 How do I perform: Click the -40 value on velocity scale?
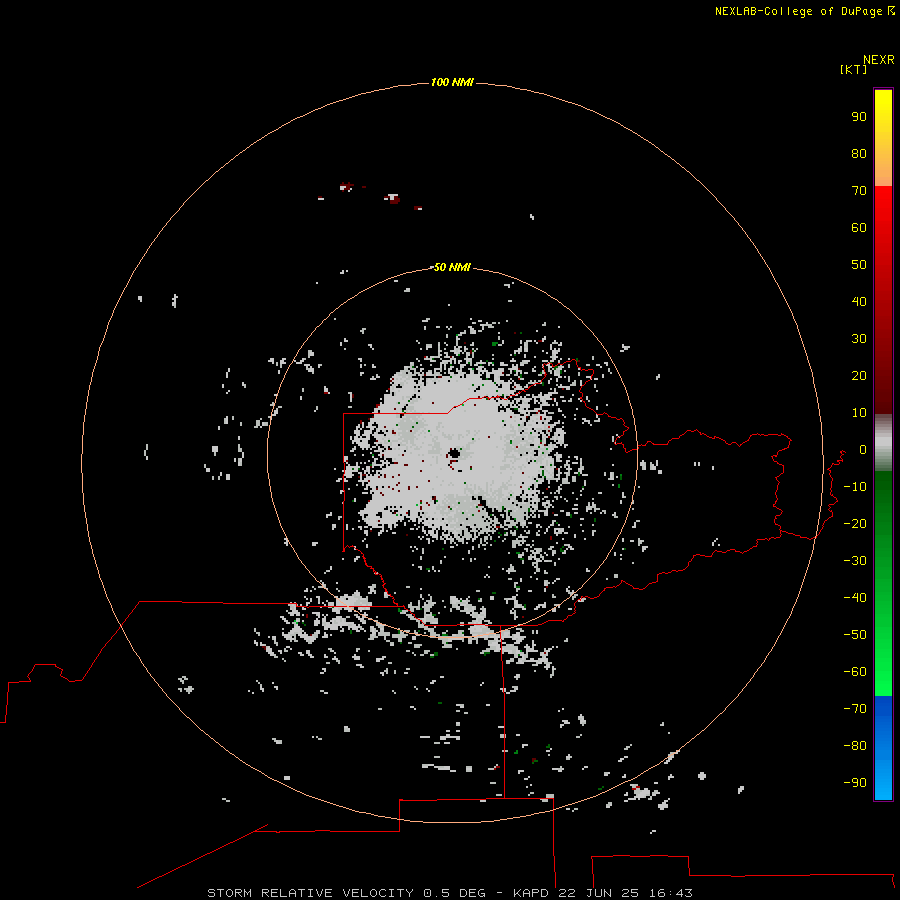[x=855, y=598]
